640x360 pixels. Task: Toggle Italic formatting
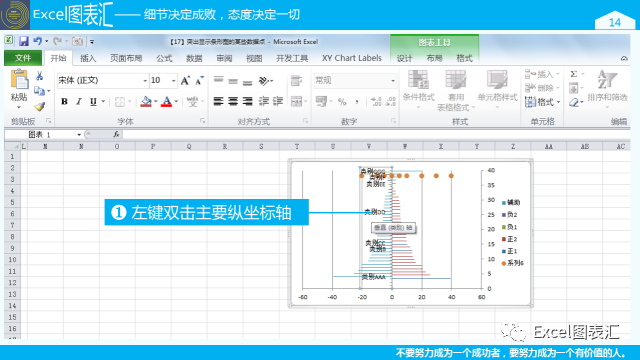pyautogui.click(x=79, y=102)
